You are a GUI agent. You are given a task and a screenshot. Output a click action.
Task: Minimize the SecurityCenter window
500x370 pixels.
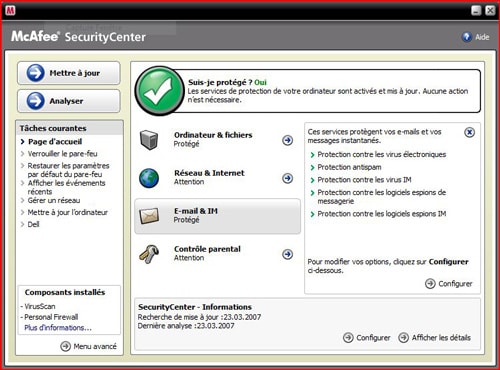(x=476, y=10)
